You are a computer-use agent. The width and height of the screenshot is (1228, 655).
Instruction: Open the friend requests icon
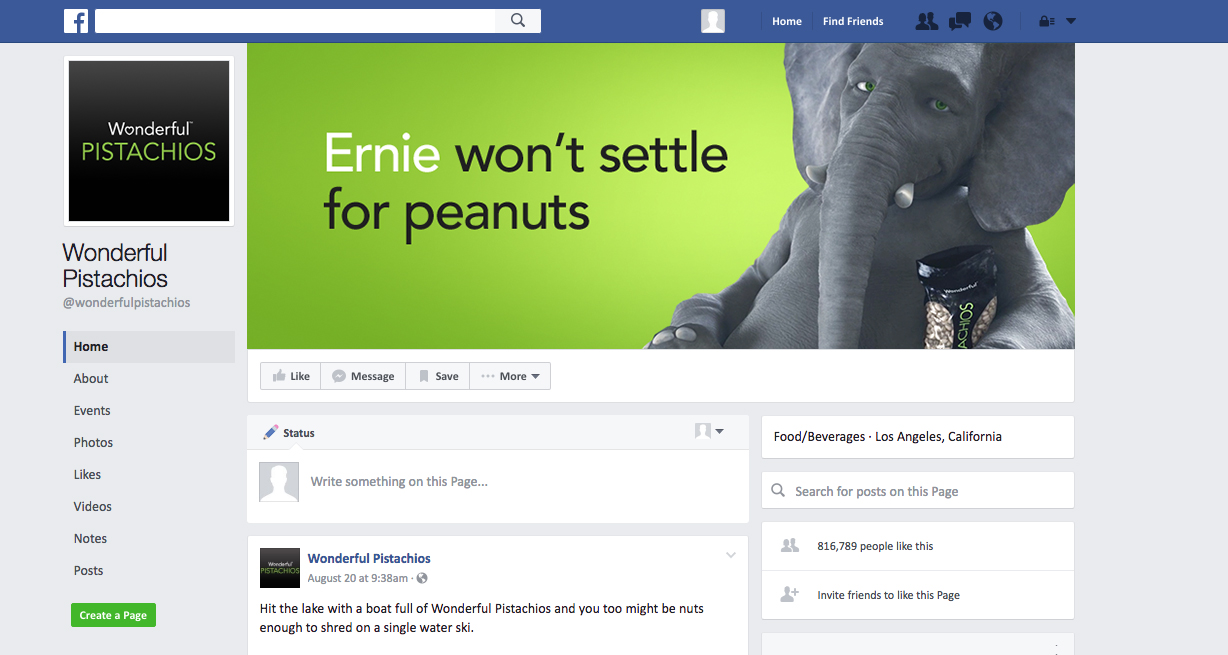pos(926,21)
